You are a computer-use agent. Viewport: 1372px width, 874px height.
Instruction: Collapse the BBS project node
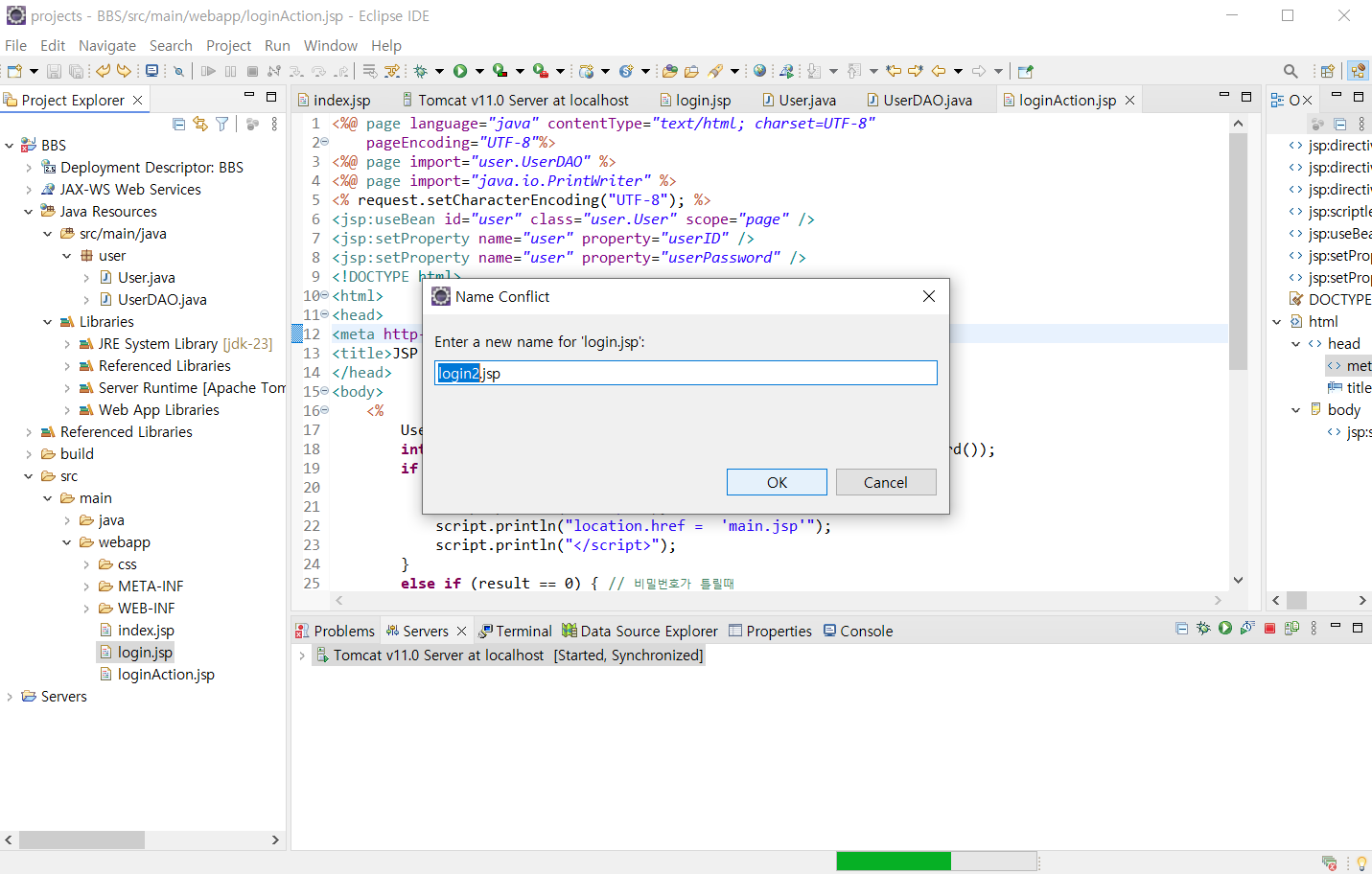point(10,146)
